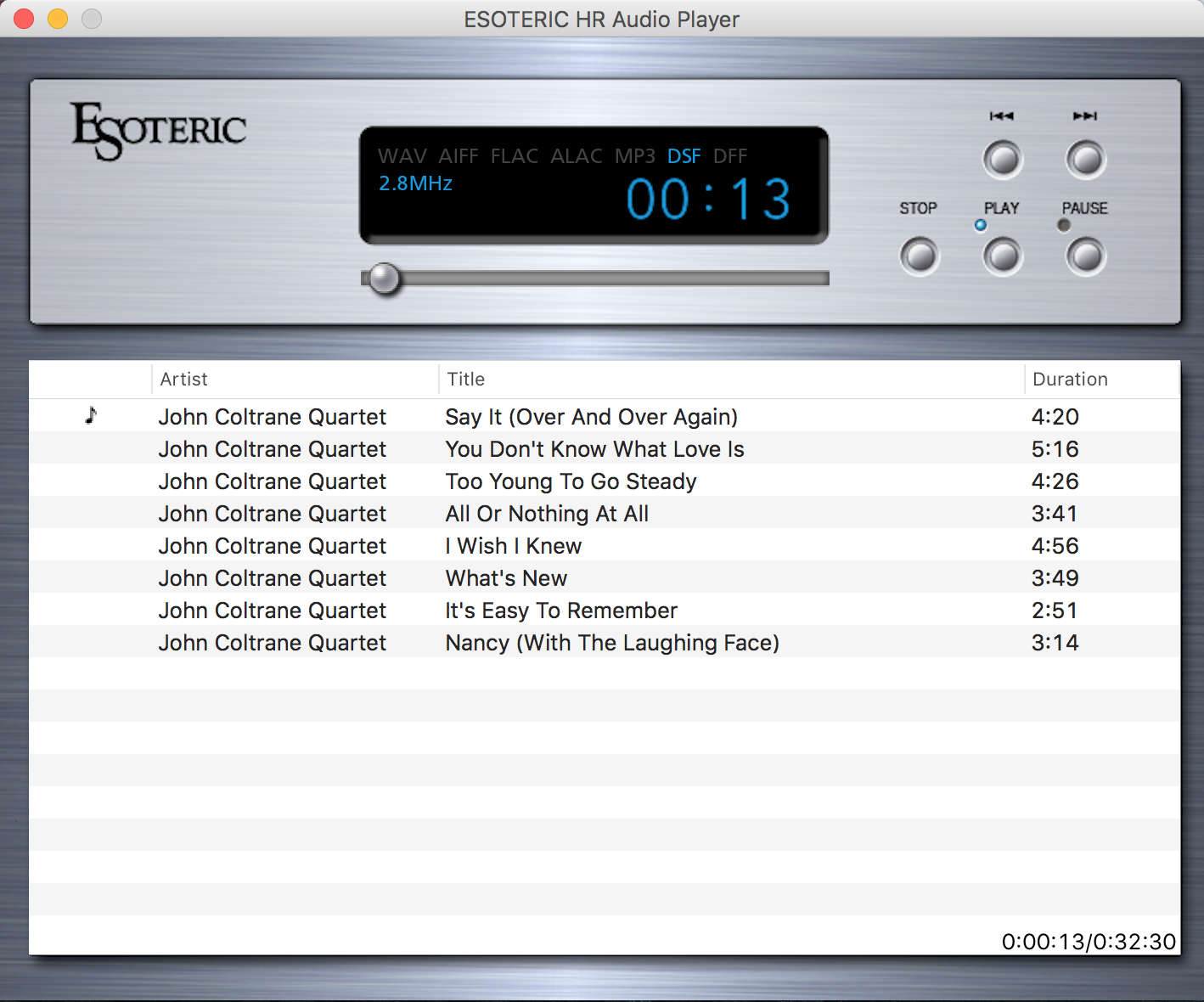
Task: Click the playback position slider knob
Action: [x=385, y=279]
